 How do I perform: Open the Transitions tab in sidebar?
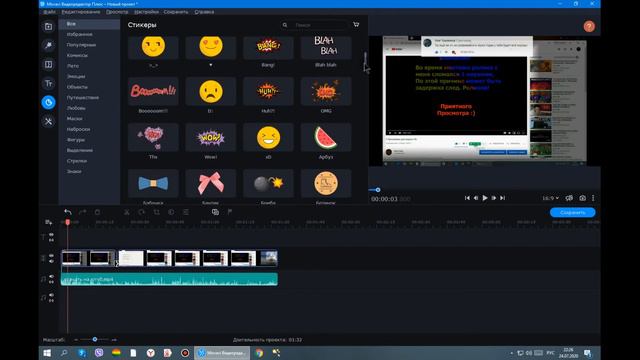point(48,64)
